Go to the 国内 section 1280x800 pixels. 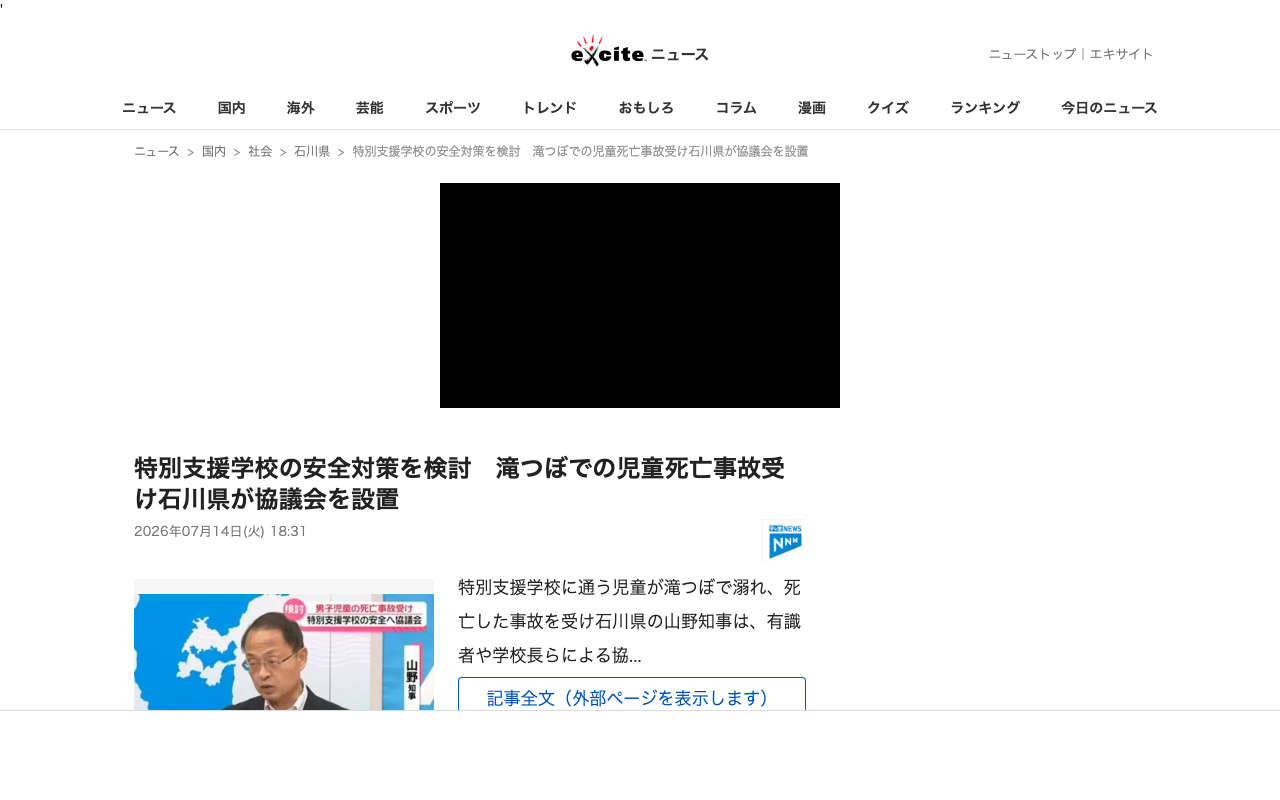(x=232, y=108)
